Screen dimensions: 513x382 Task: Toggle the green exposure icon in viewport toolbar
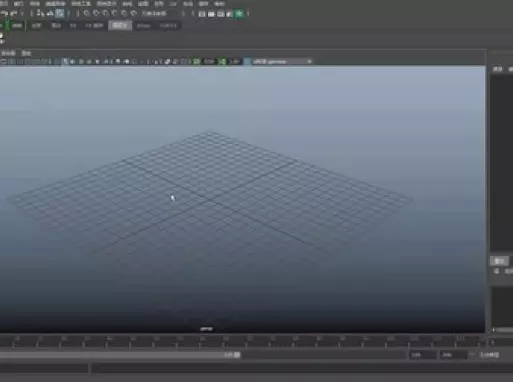pyautogui.click(x=197, y=61)
